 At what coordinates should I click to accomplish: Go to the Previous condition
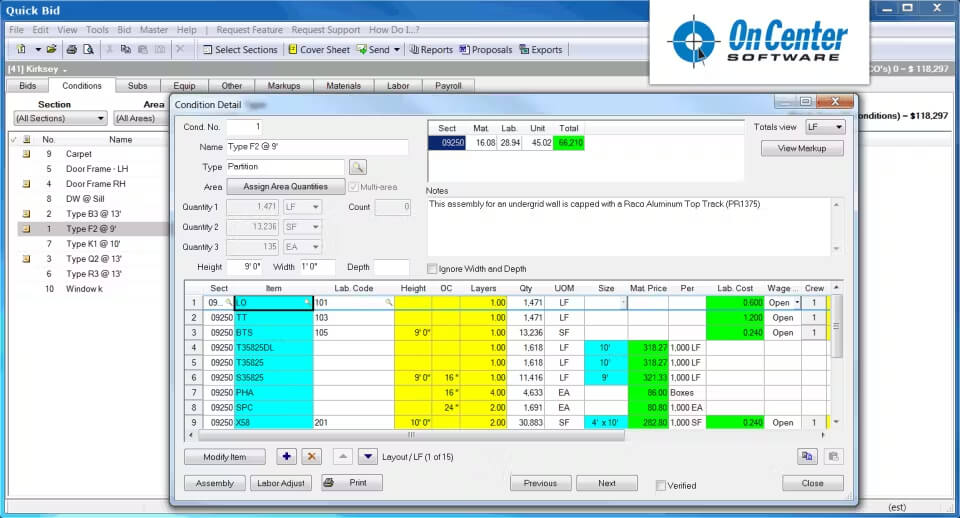(x=541, y=483)
